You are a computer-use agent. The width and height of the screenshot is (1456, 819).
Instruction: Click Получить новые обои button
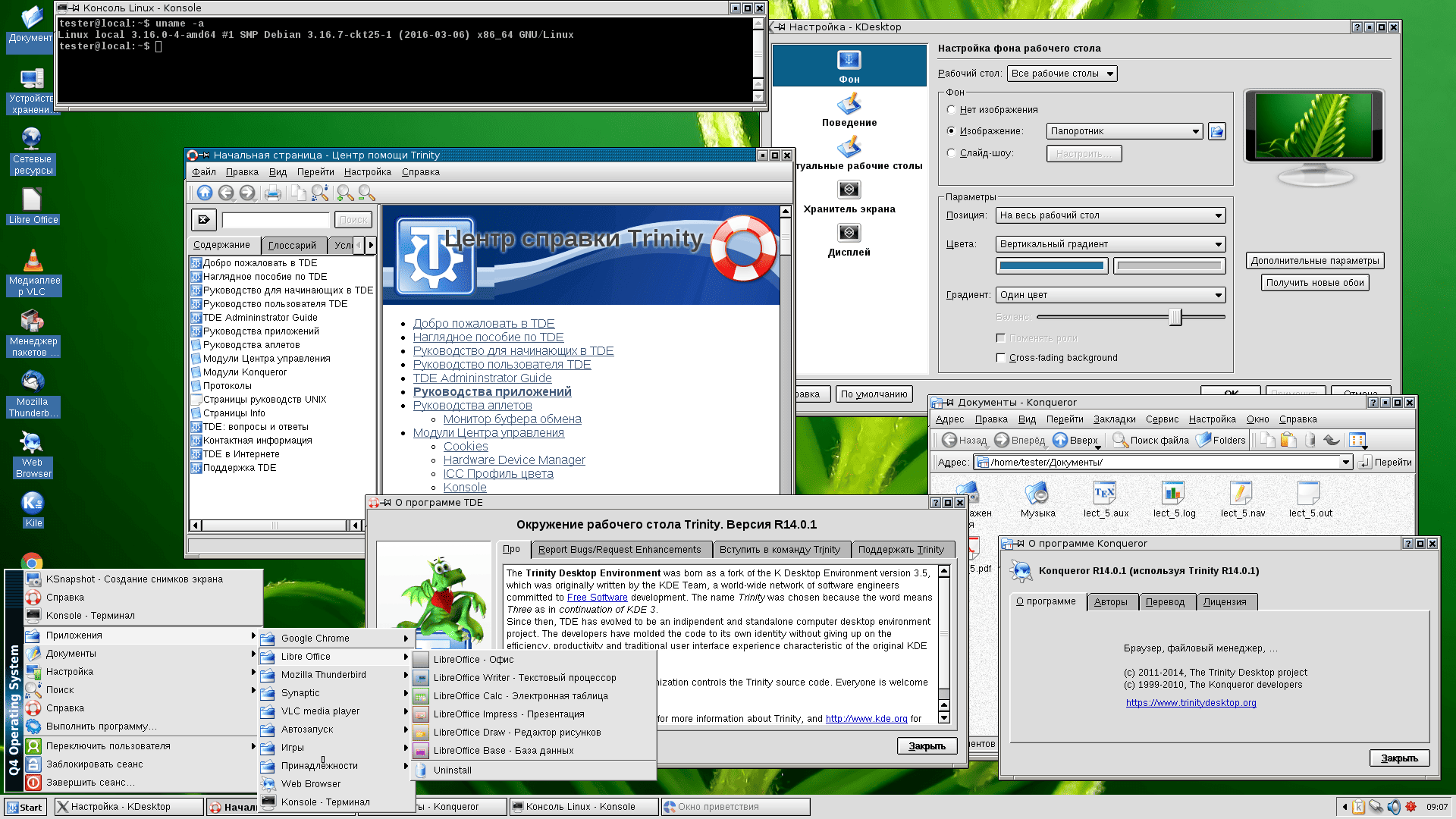point(1315,283)
